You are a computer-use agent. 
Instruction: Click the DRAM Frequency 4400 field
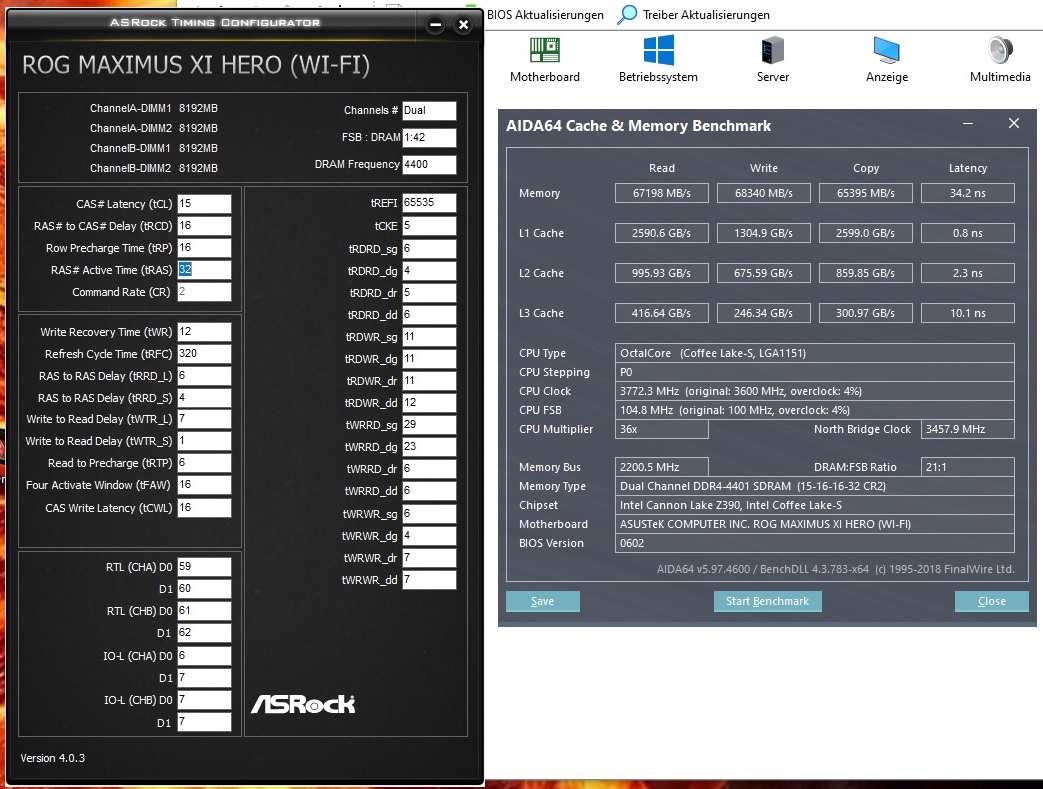click(x=429, y=164)
